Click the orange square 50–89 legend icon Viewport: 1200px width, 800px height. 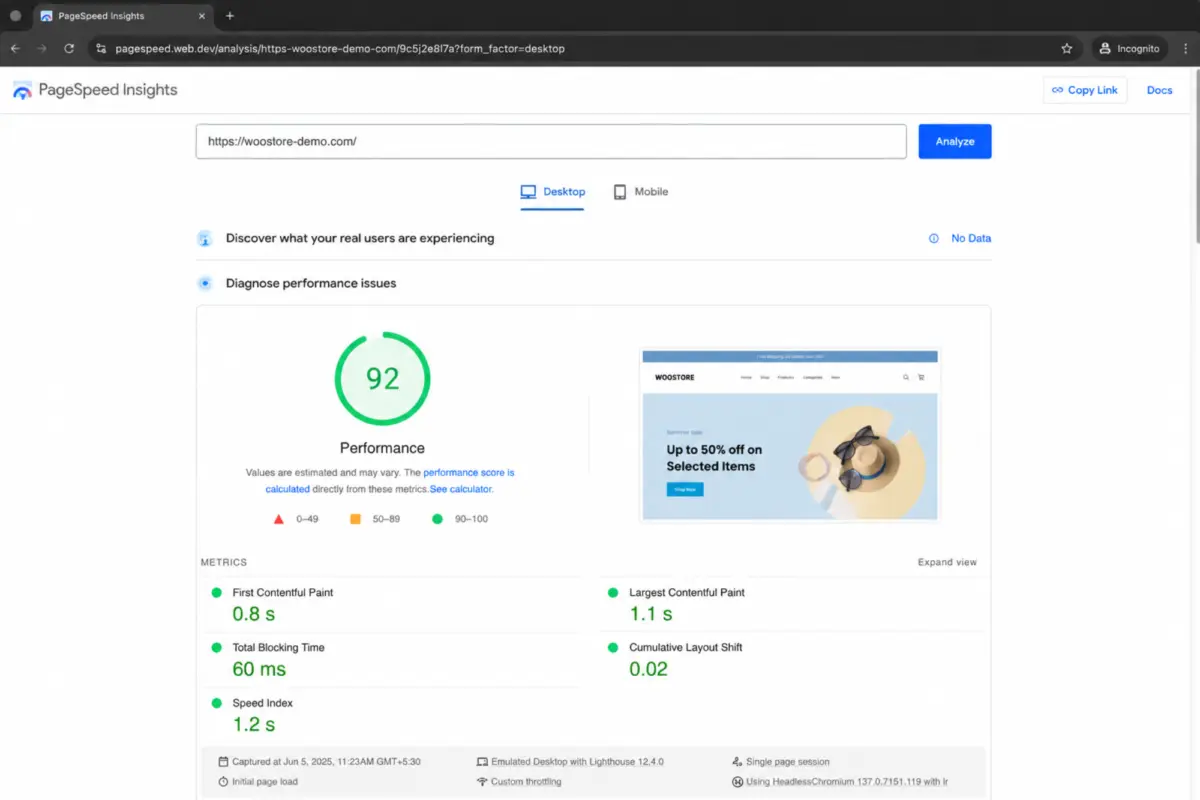pos(355,519)
